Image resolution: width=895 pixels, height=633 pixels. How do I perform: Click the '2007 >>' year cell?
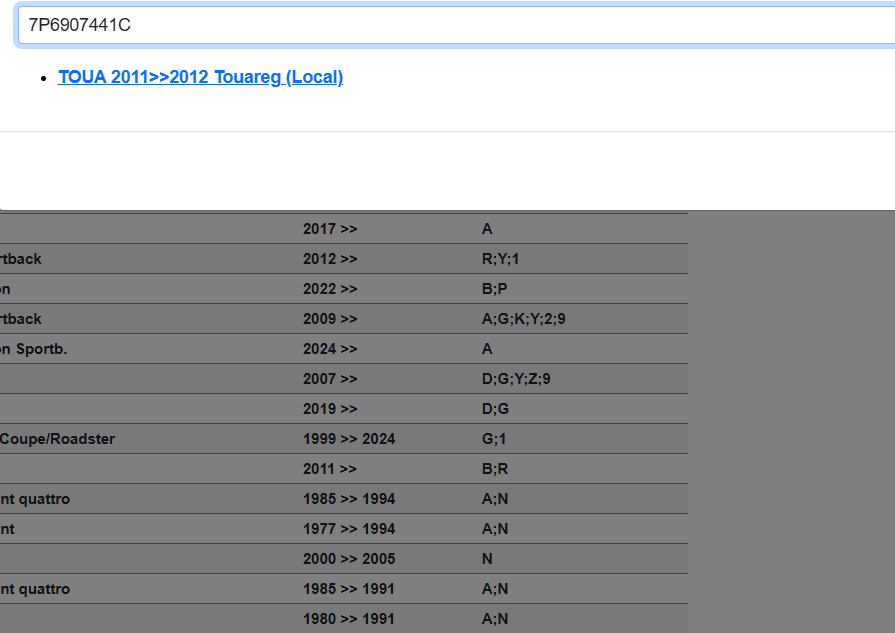330,379
